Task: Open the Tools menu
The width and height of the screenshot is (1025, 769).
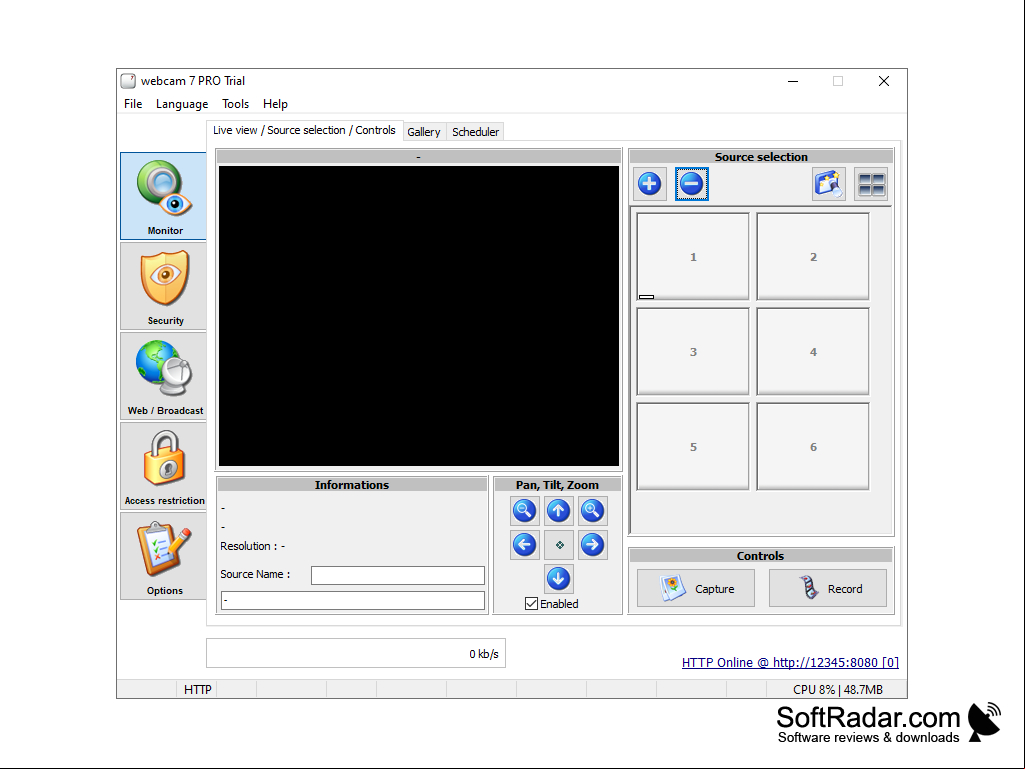Action: click(x=235, y=104)
